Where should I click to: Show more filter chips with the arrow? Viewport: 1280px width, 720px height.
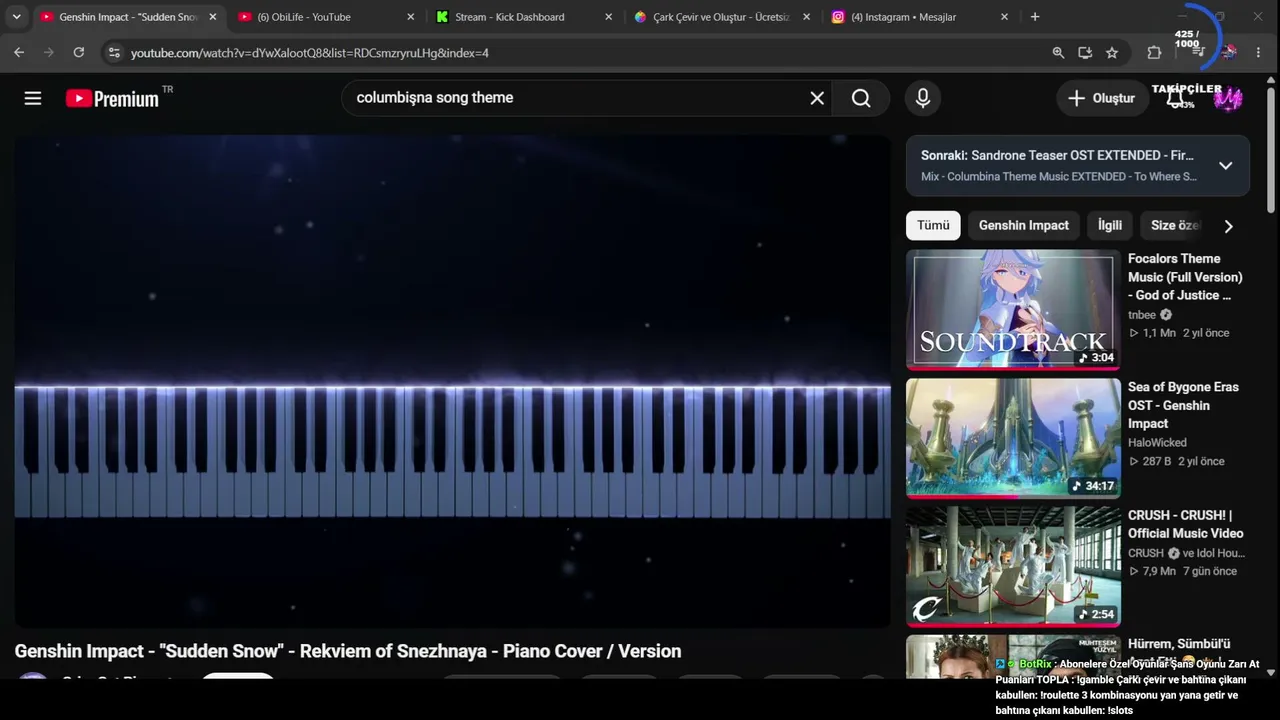[1228, 226]
